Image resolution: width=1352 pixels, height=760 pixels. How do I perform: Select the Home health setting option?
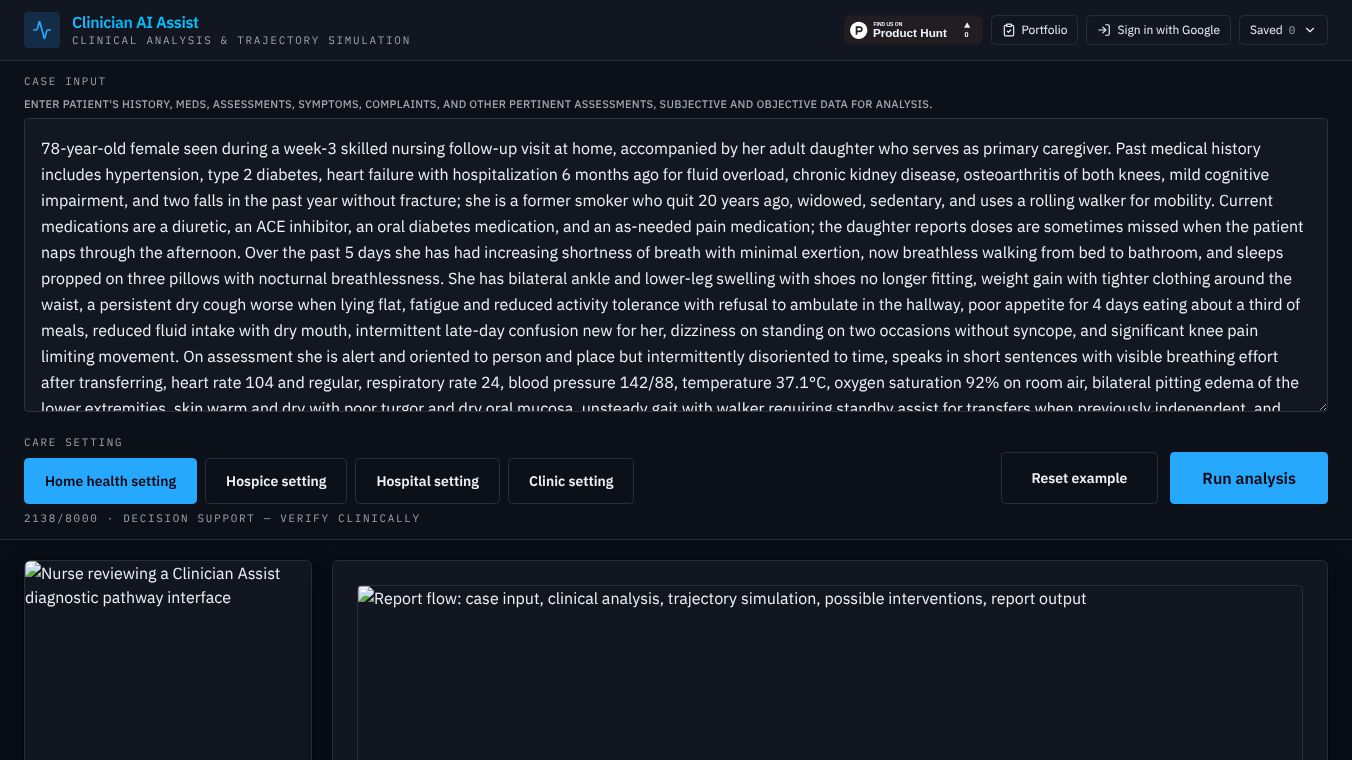tap(110, 481)
